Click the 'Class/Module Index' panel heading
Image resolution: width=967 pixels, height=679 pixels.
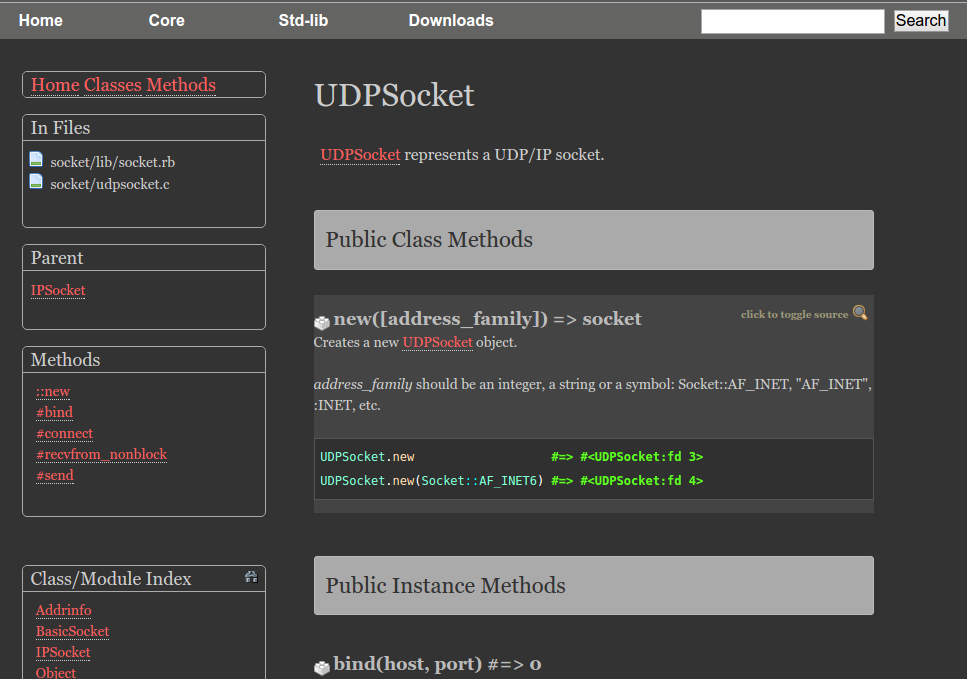[x=111, y=578]
